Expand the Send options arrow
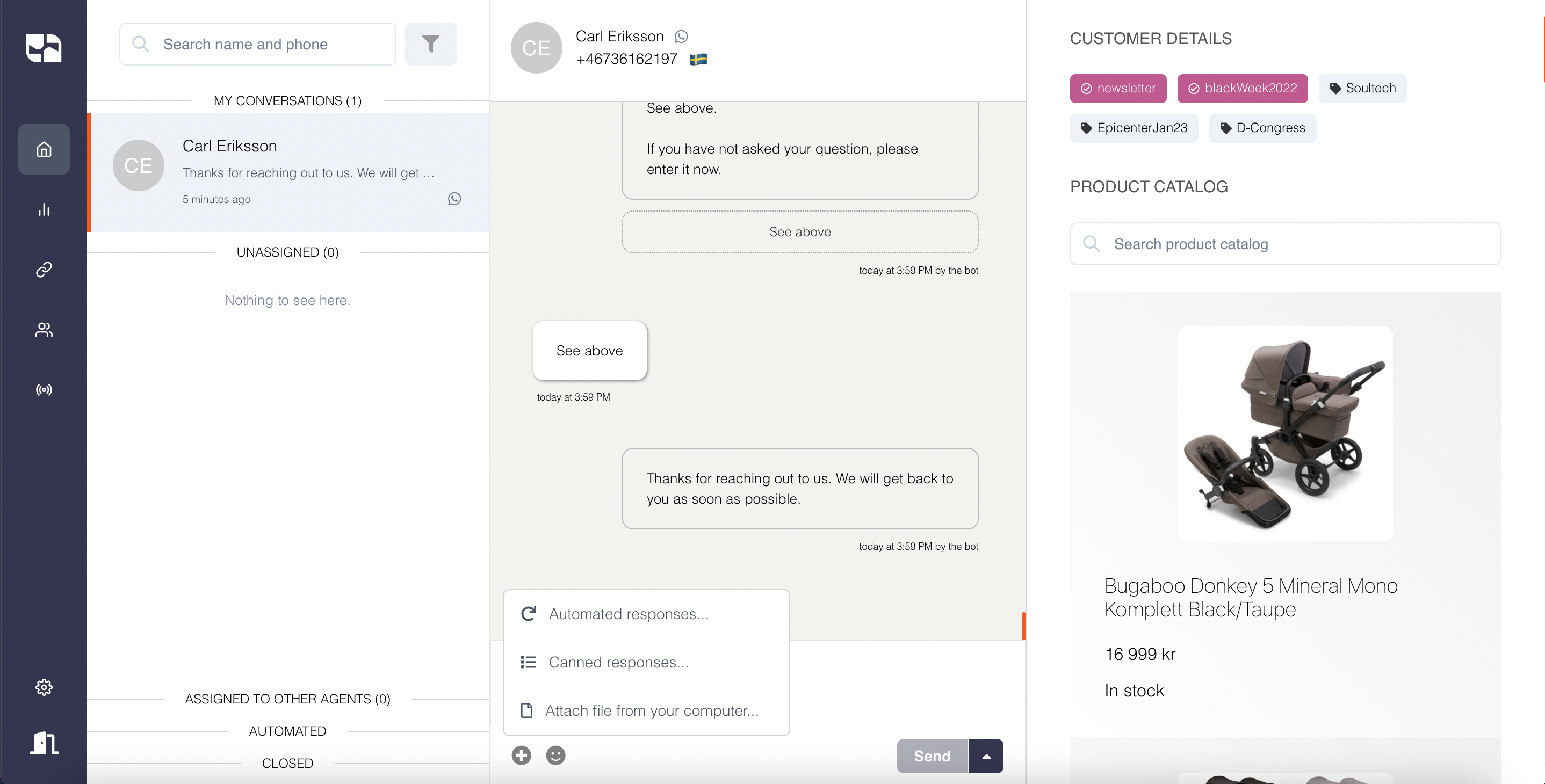This screenshot has height=784, width=1545. tap(986, 756)
